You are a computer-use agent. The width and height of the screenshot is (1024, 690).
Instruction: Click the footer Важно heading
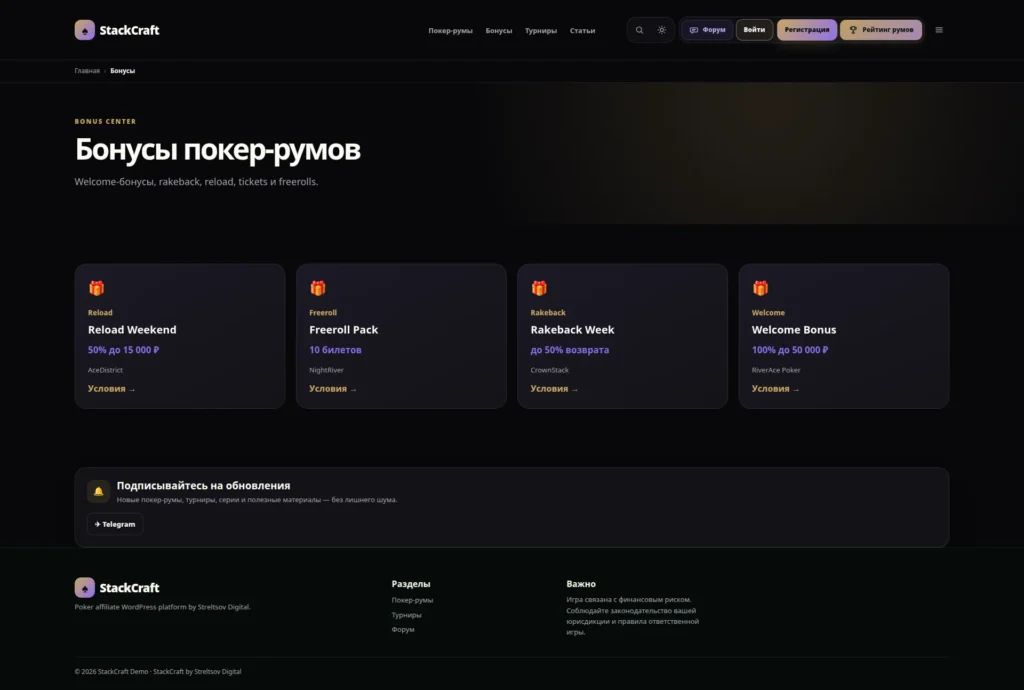point(581,584)
